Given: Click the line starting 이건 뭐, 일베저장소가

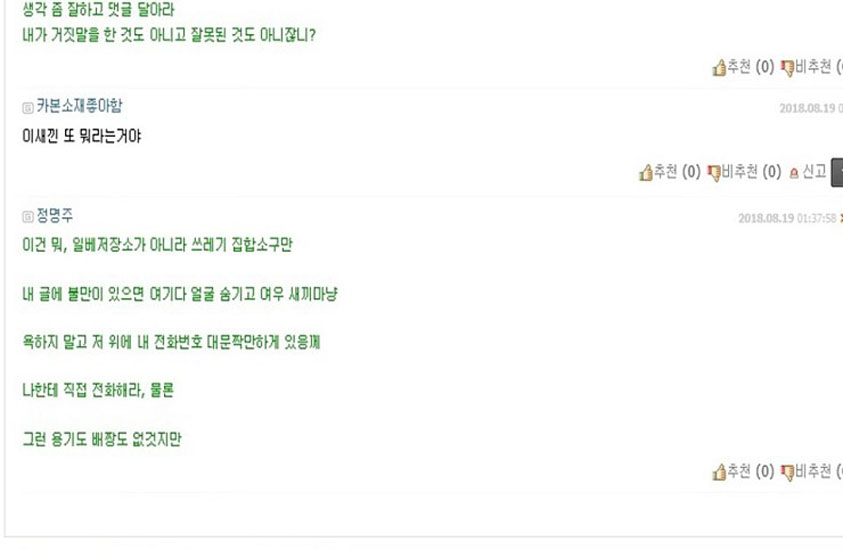Looking at the screenshot, I should (x=158, y=245).
